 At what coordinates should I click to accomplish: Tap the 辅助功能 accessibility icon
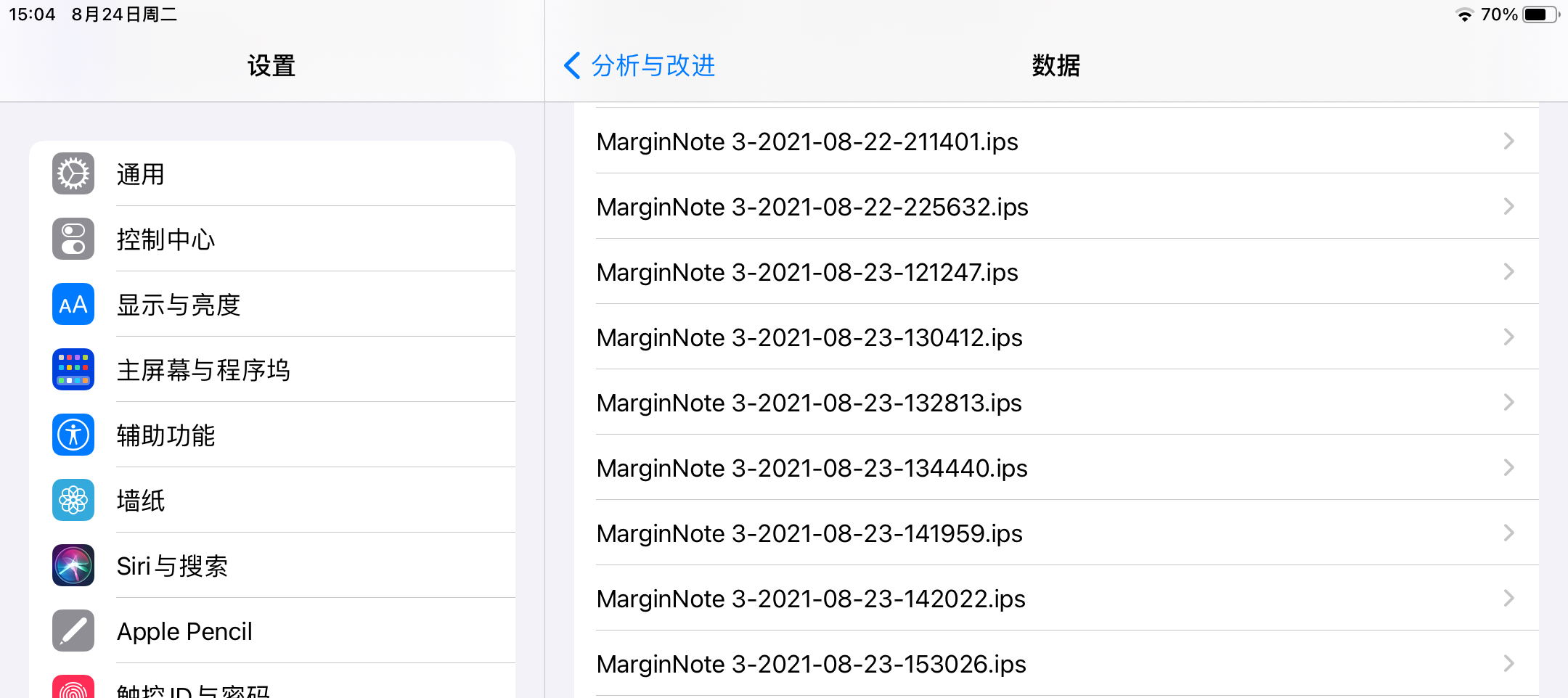click(73, 435)
